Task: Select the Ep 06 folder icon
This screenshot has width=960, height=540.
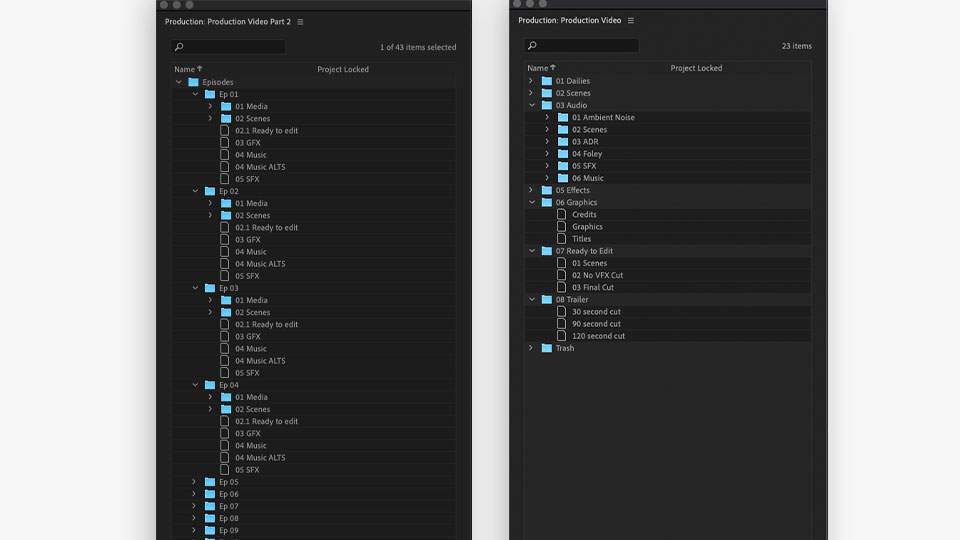Action: (x=210, y=494)
